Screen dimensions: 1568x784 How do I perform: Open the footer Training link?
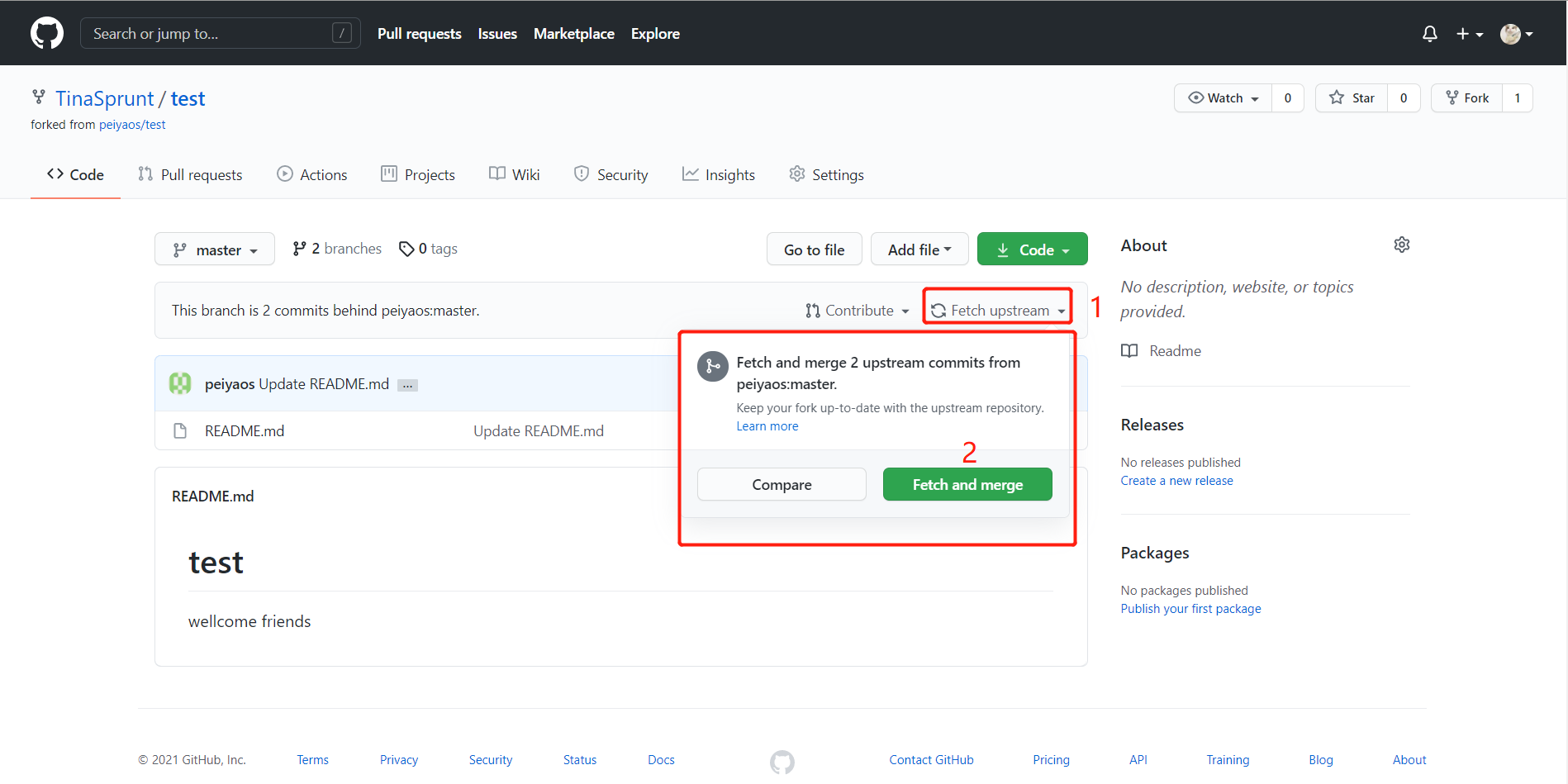1228,759
